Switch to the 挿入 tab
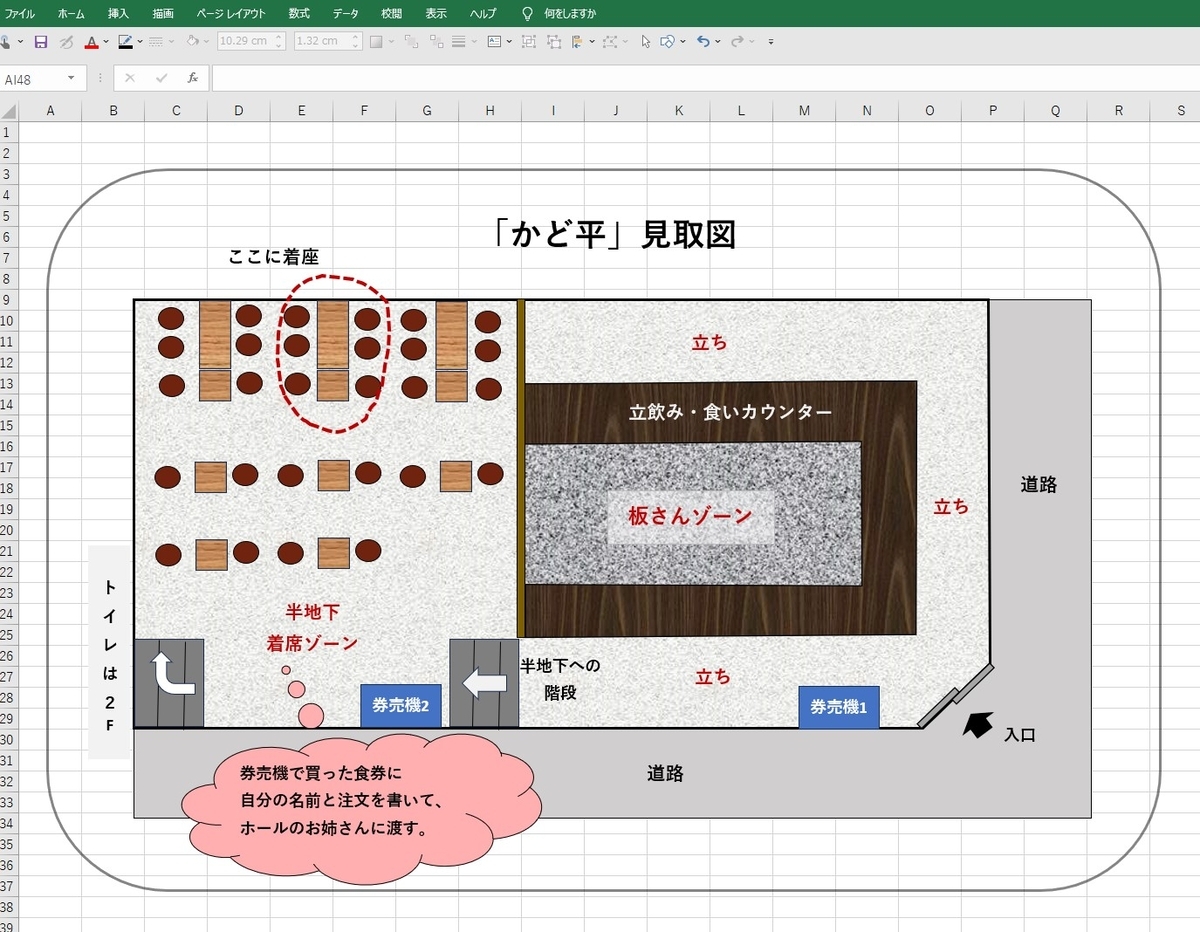 click(x=118, y=13)
